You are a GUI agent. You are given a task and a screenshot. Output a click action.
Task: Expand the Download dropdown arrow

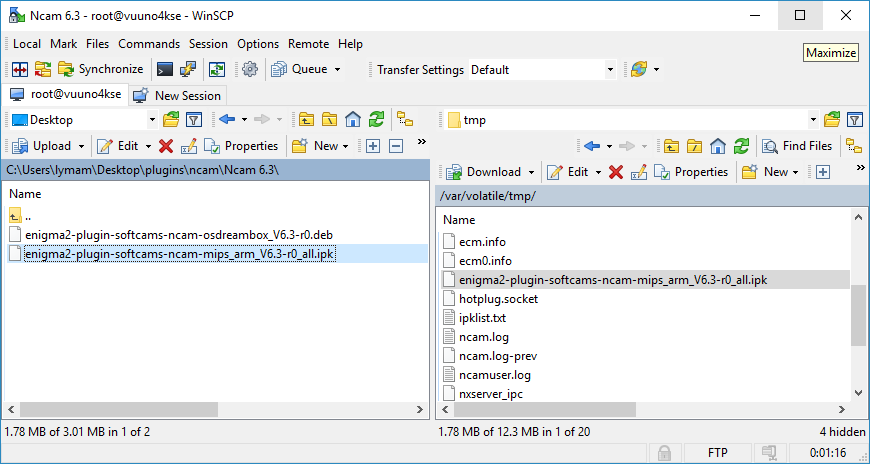pos(532,173)
